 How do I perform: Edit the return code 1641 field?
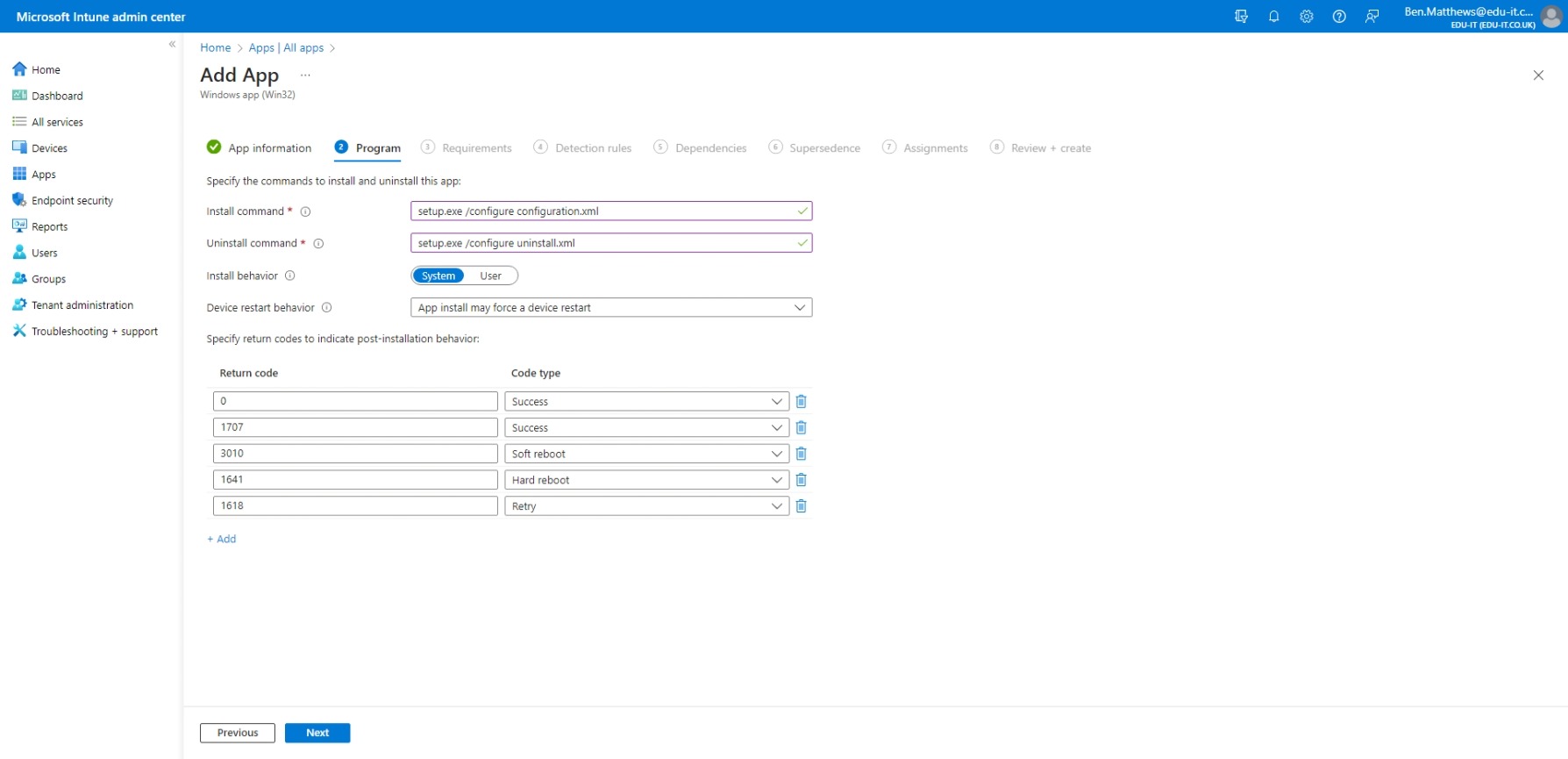tap(355, 480)
